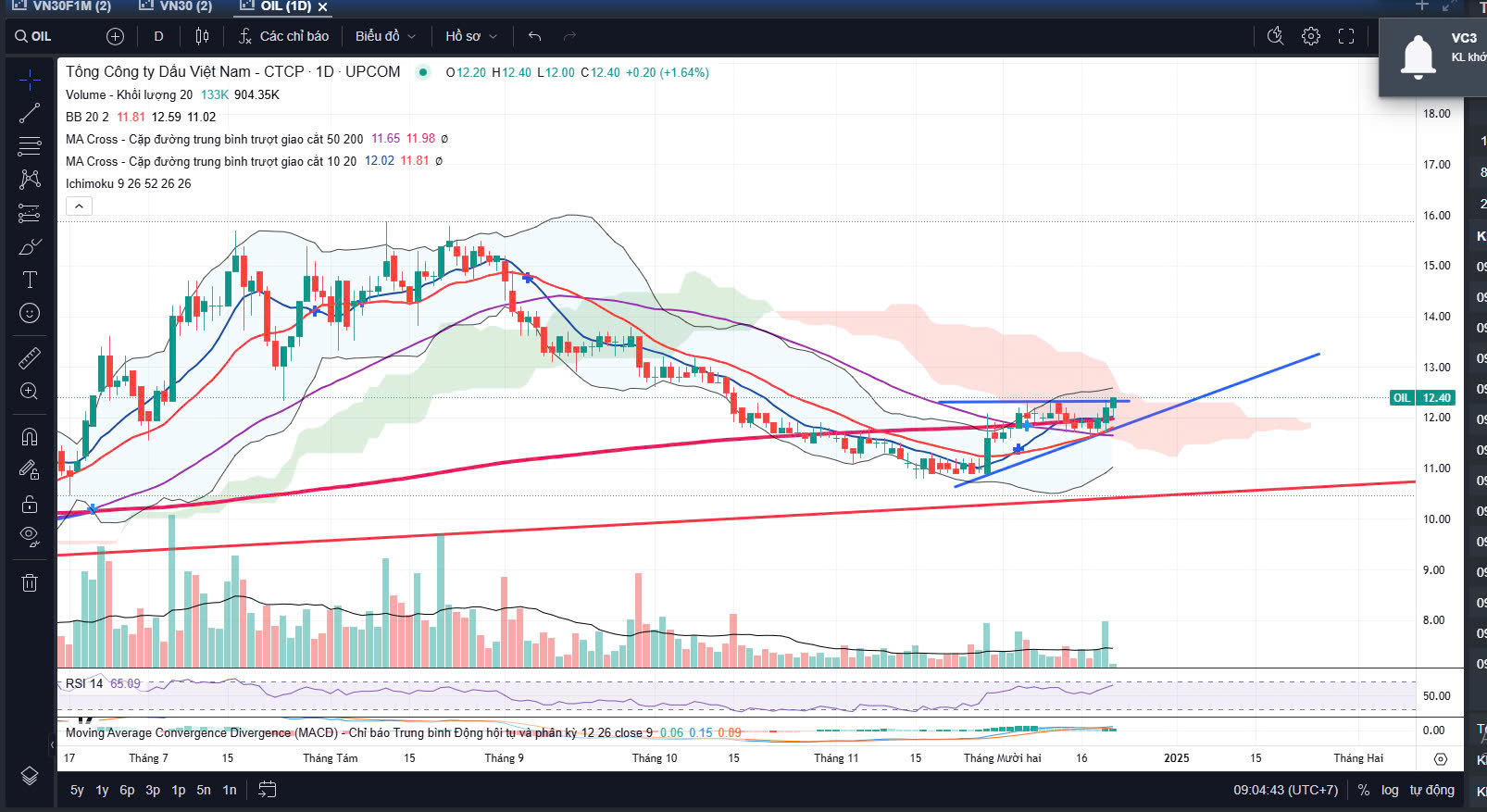
Task: Expand the Hồ sơ dropdown menu
Action: pyautogui.click(x=471, y=36)
